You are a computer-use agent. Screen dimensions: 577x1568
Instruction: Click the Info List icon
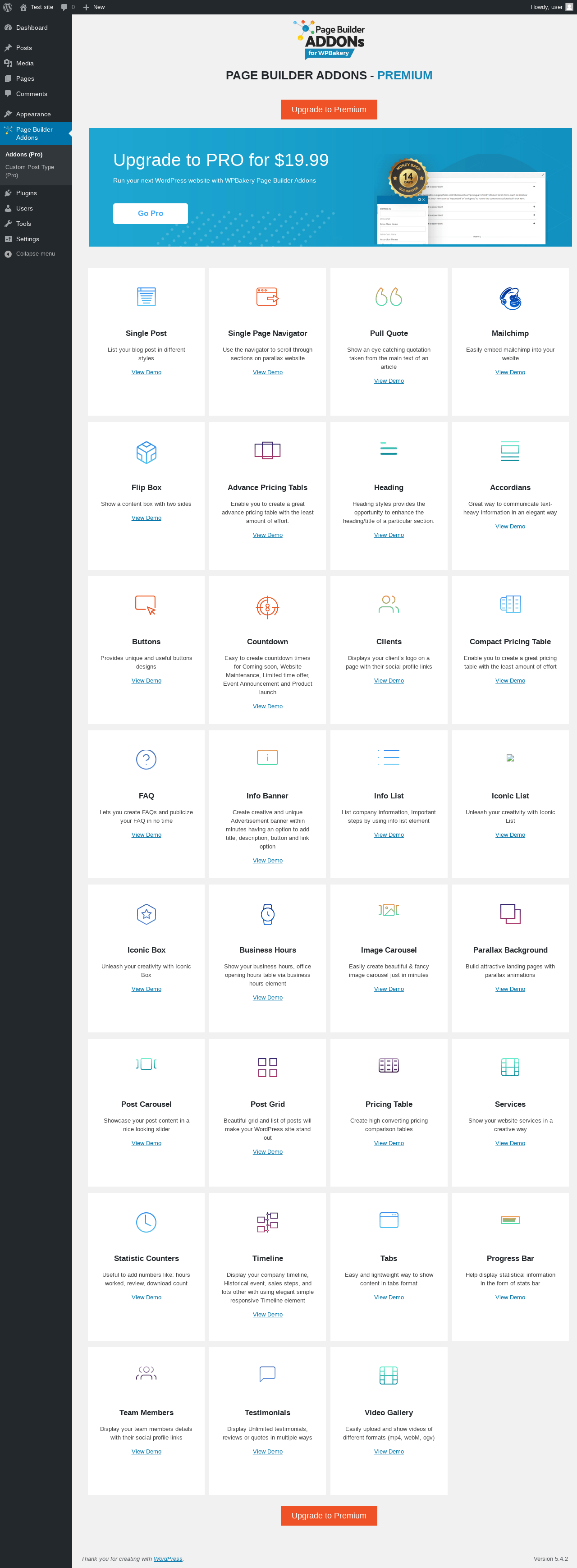tap(388, 757)
